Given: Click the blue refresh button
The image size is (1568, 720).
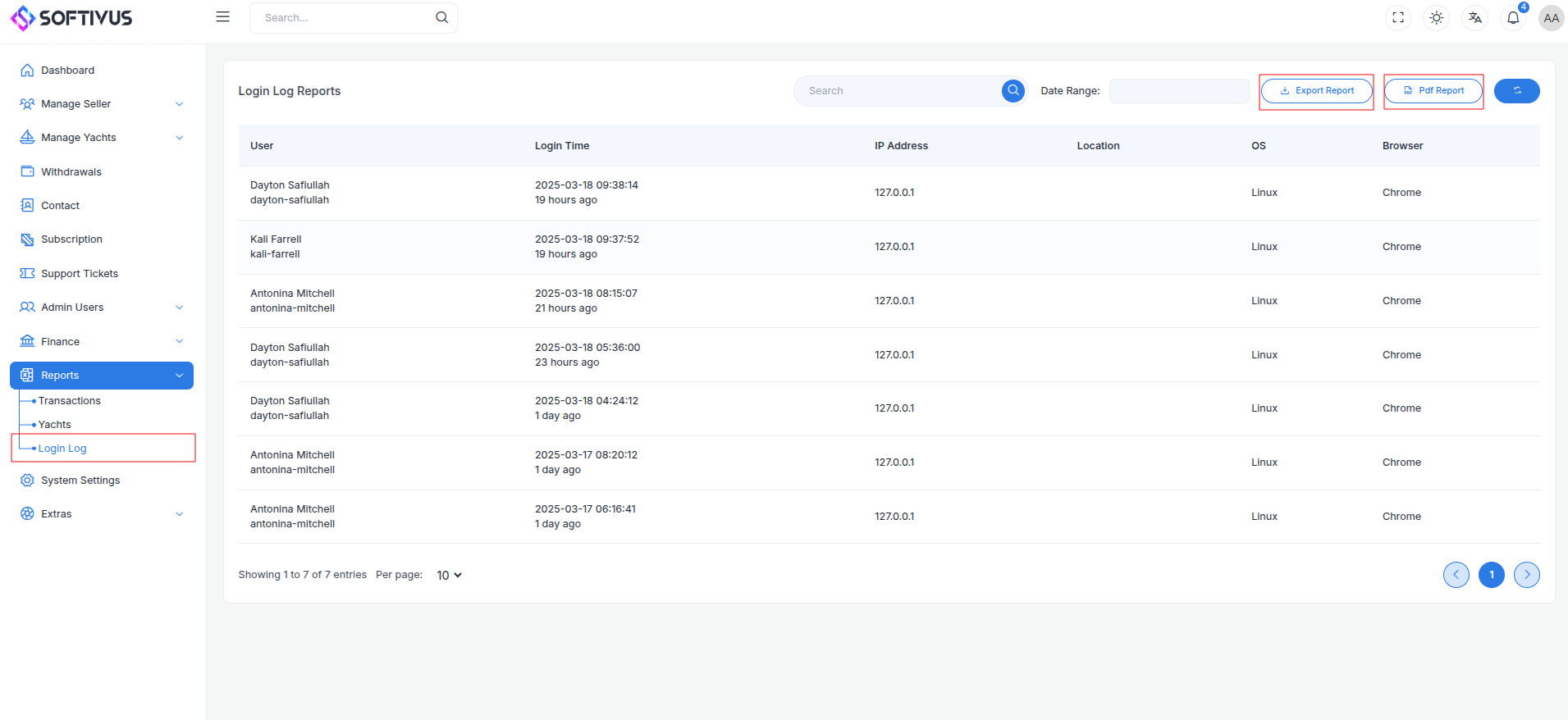Looking at the screenshot, I should click(x=1516, y=91).
